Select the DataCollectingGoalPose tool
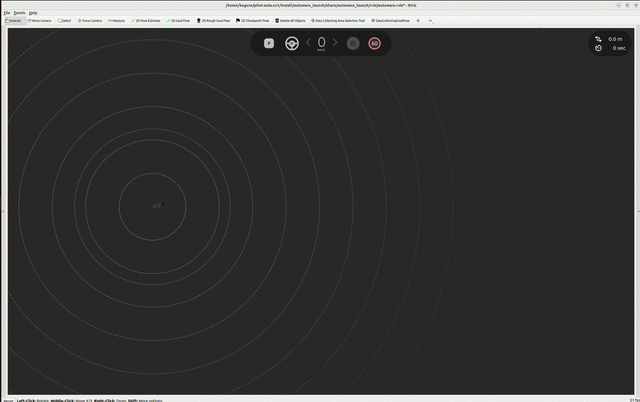Viewport: 640px width, 402px height. [390, 20]
